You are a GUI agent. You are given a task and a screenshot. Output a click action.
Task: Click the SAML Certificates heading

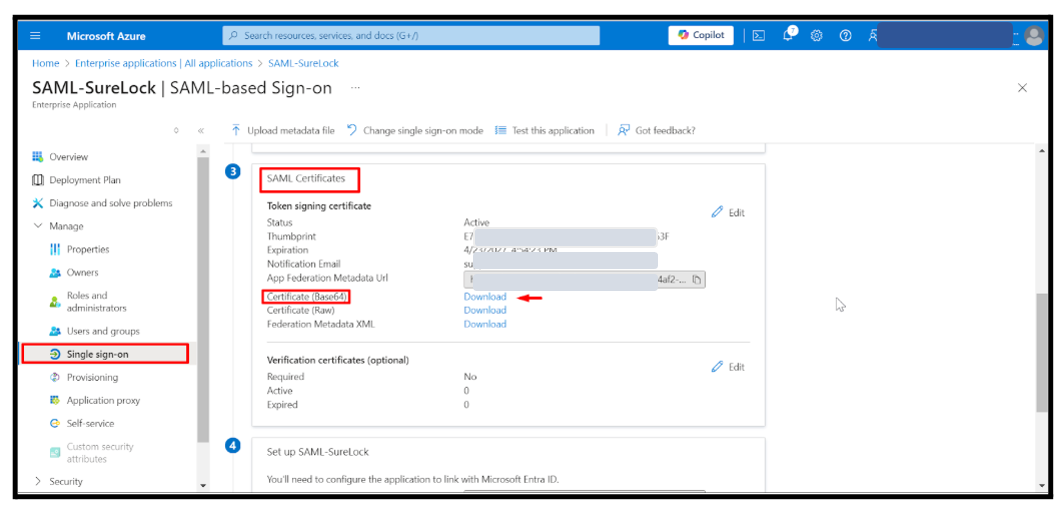coord(306,178)
